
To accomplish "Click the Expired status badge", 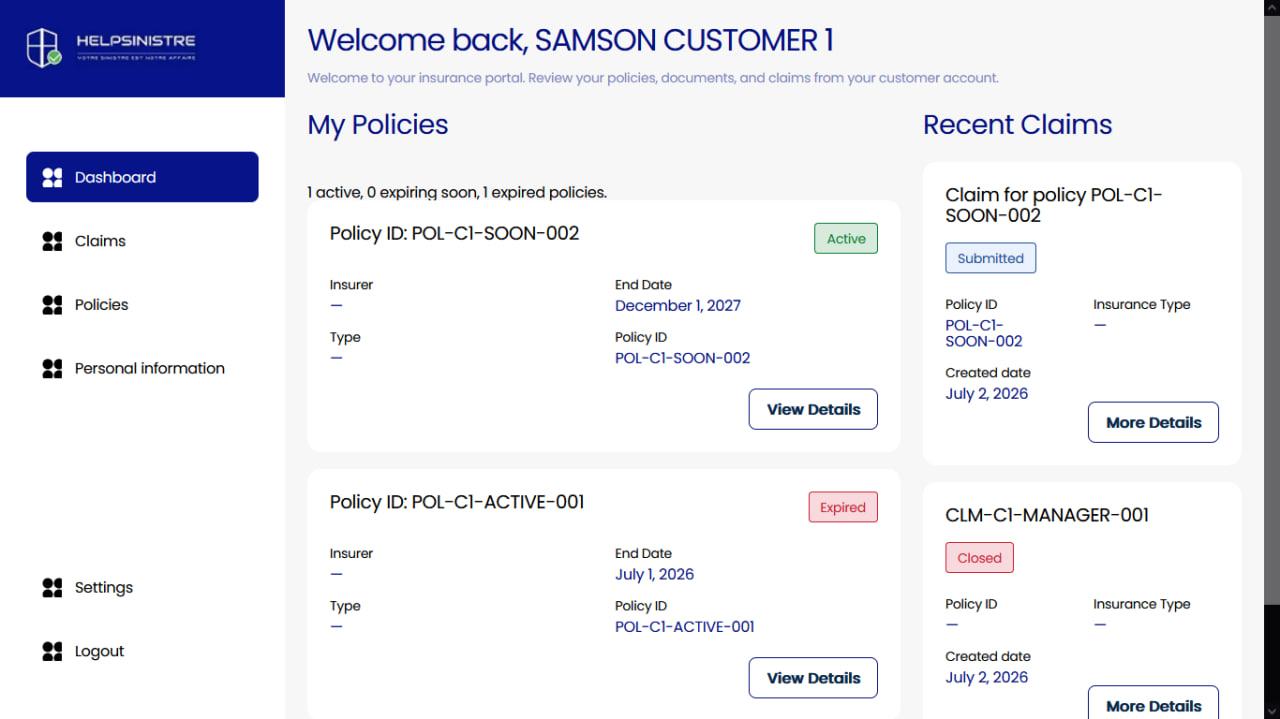I will [843, 507].
